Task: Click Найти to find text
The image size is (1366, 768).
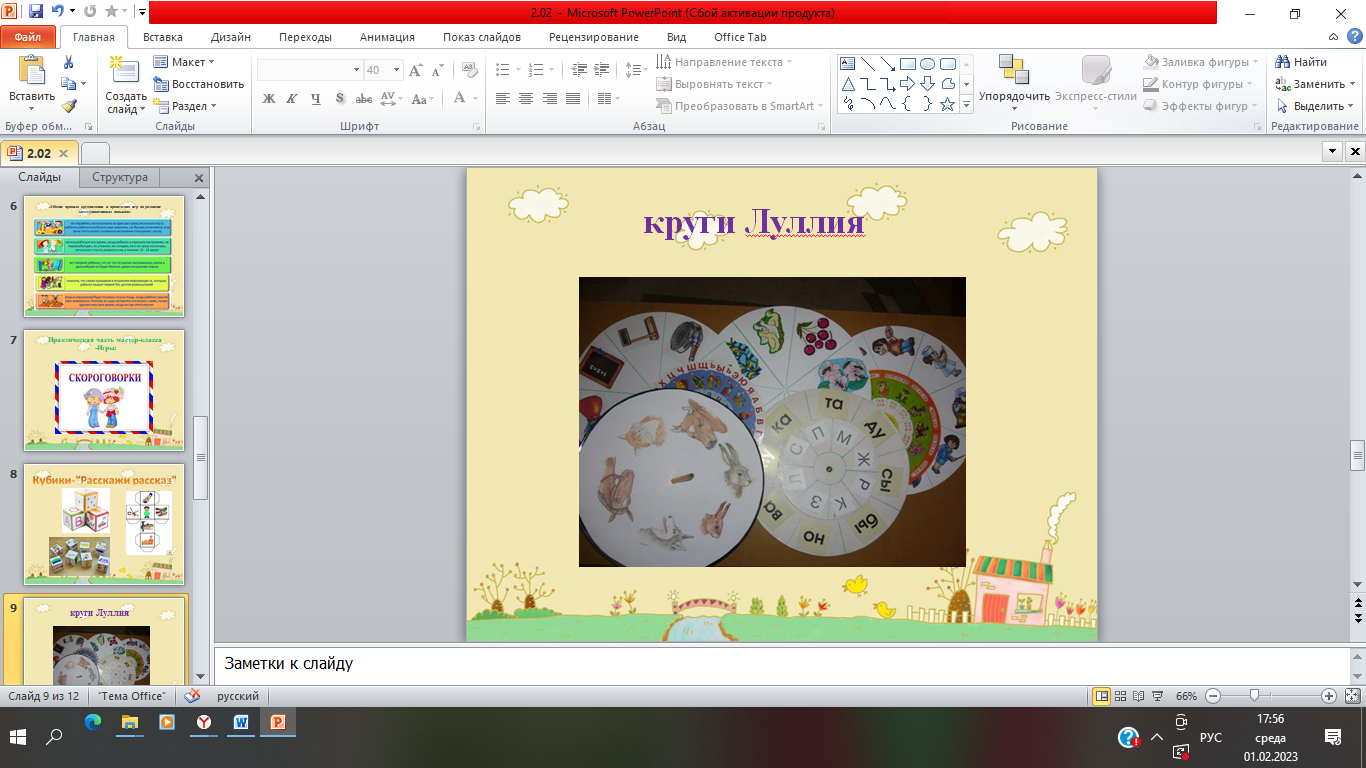Action: (1303, 62)
